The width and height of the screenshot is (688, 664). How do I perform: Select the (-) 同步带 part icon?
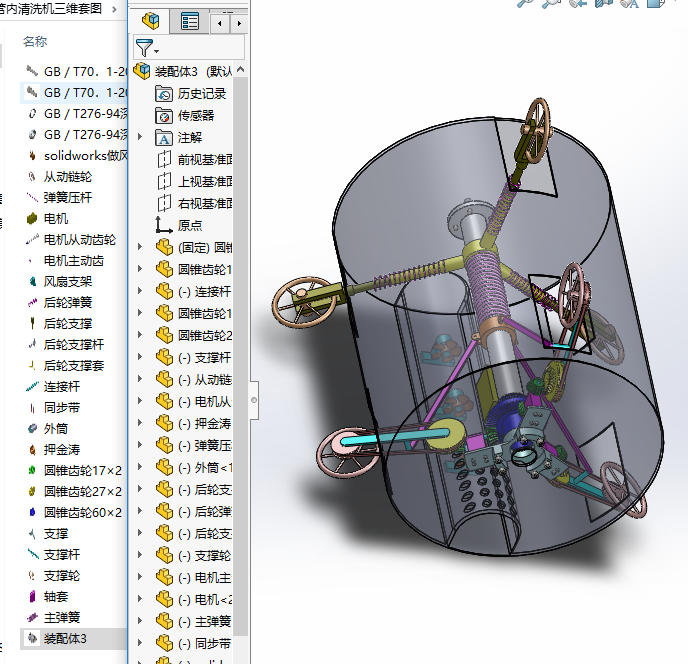coord(165,643)
